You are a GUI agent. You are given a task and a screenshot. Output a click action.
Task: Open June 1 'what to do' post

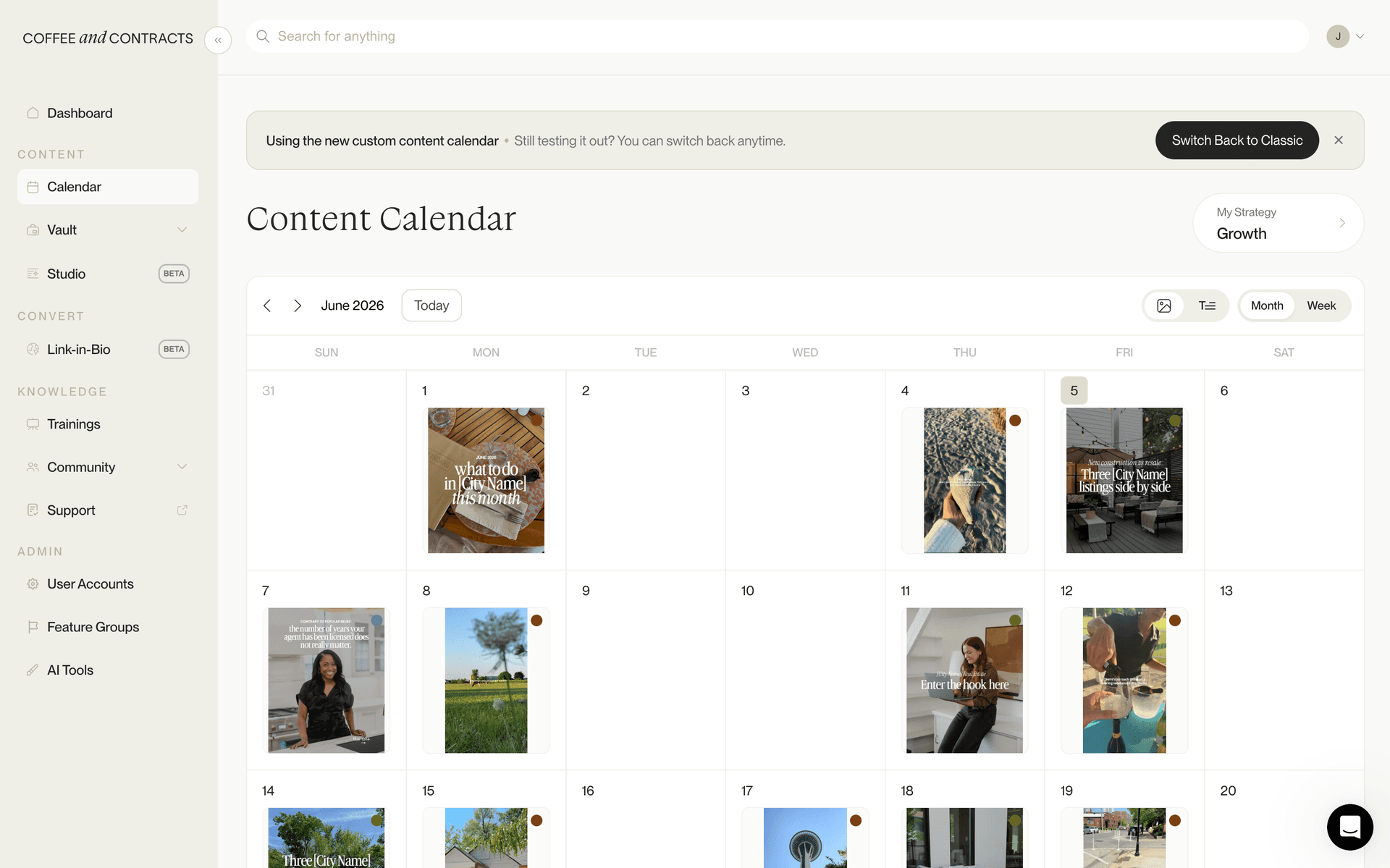[486, 481]
